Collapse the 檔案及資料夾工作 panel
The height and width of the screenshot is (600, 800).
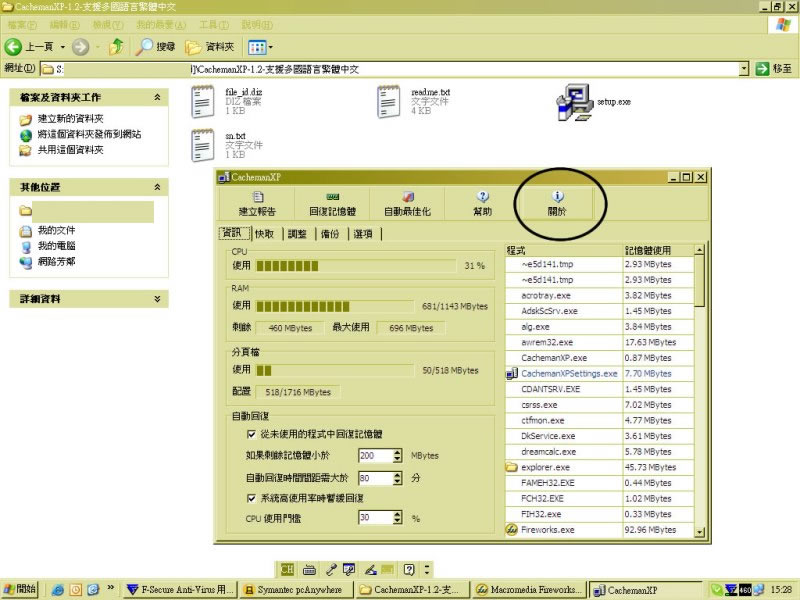click(158, 97)
